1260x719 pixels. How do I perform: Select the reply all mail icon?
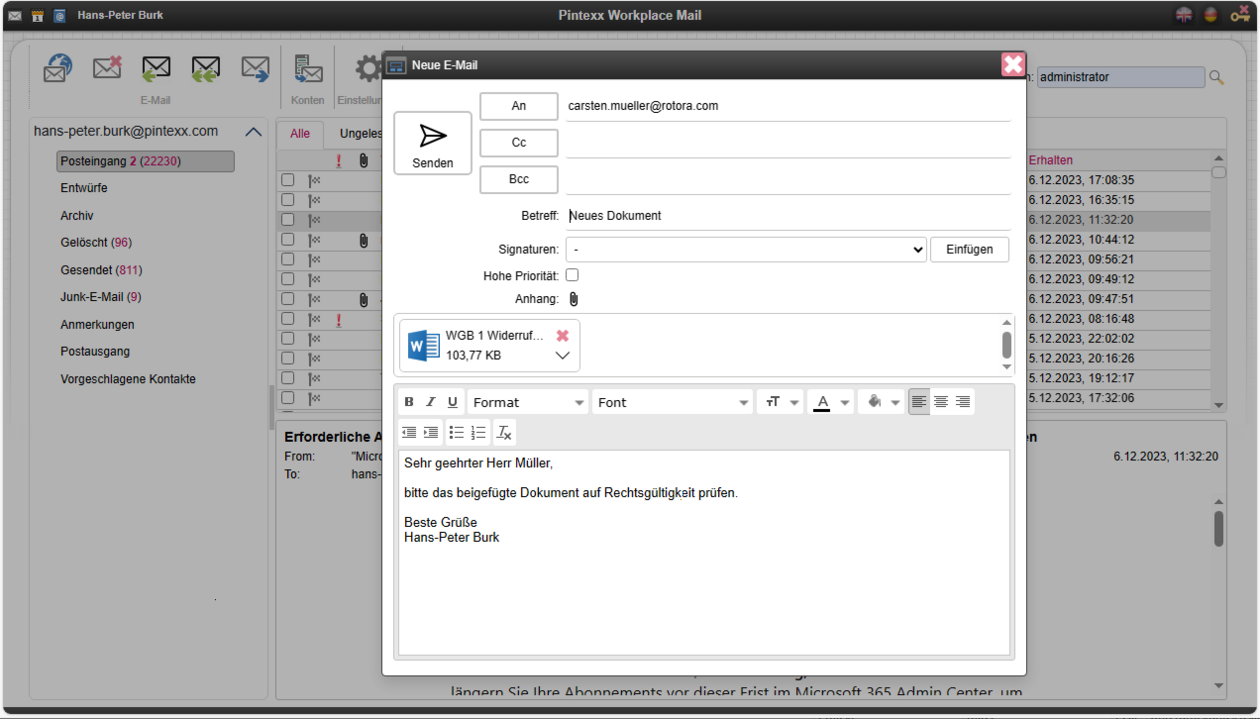pyautogui.click(x=205, y=67)
